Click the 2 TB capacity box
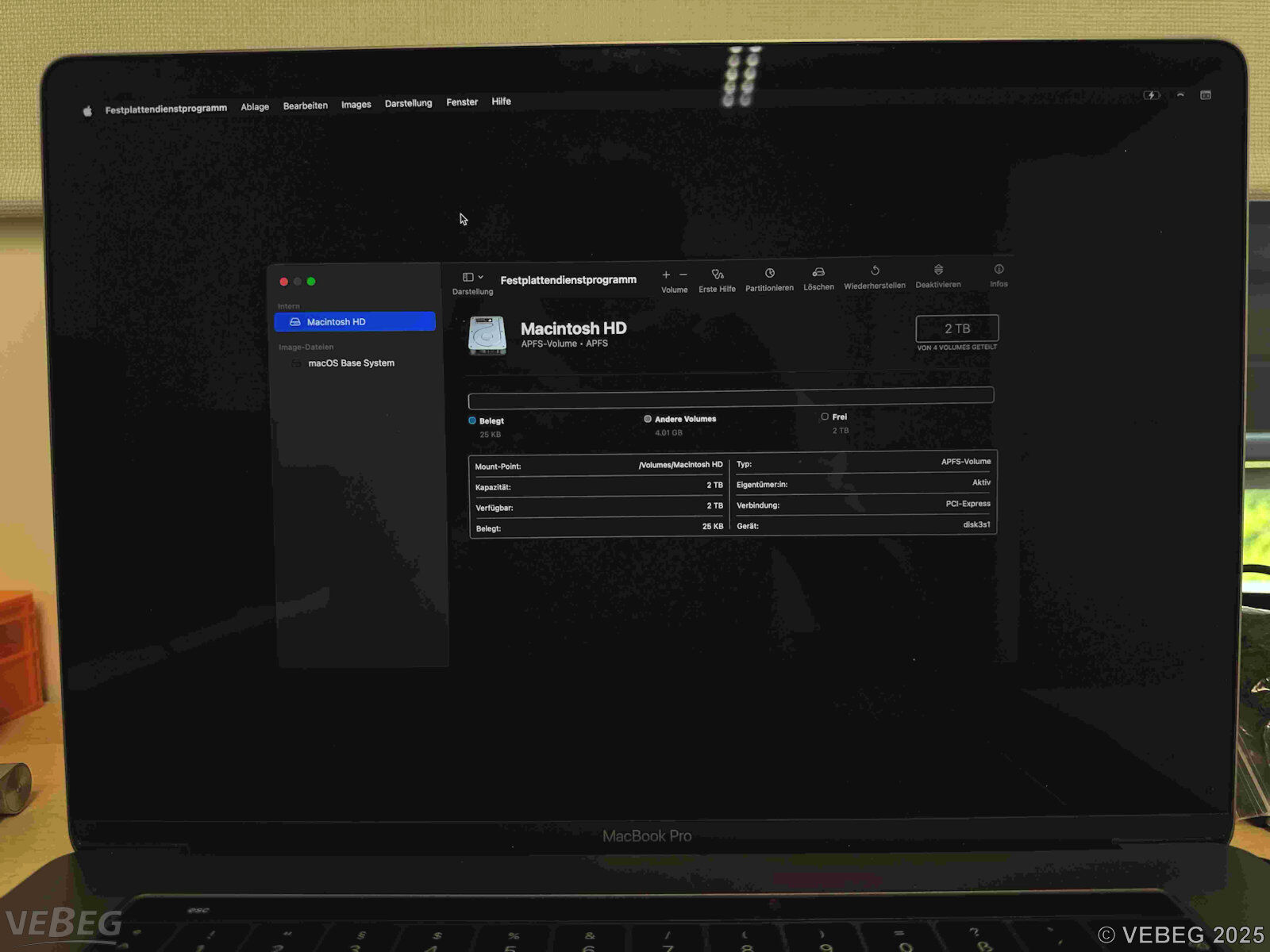This screenshot has width=1270, height=952. coord(956,328)
